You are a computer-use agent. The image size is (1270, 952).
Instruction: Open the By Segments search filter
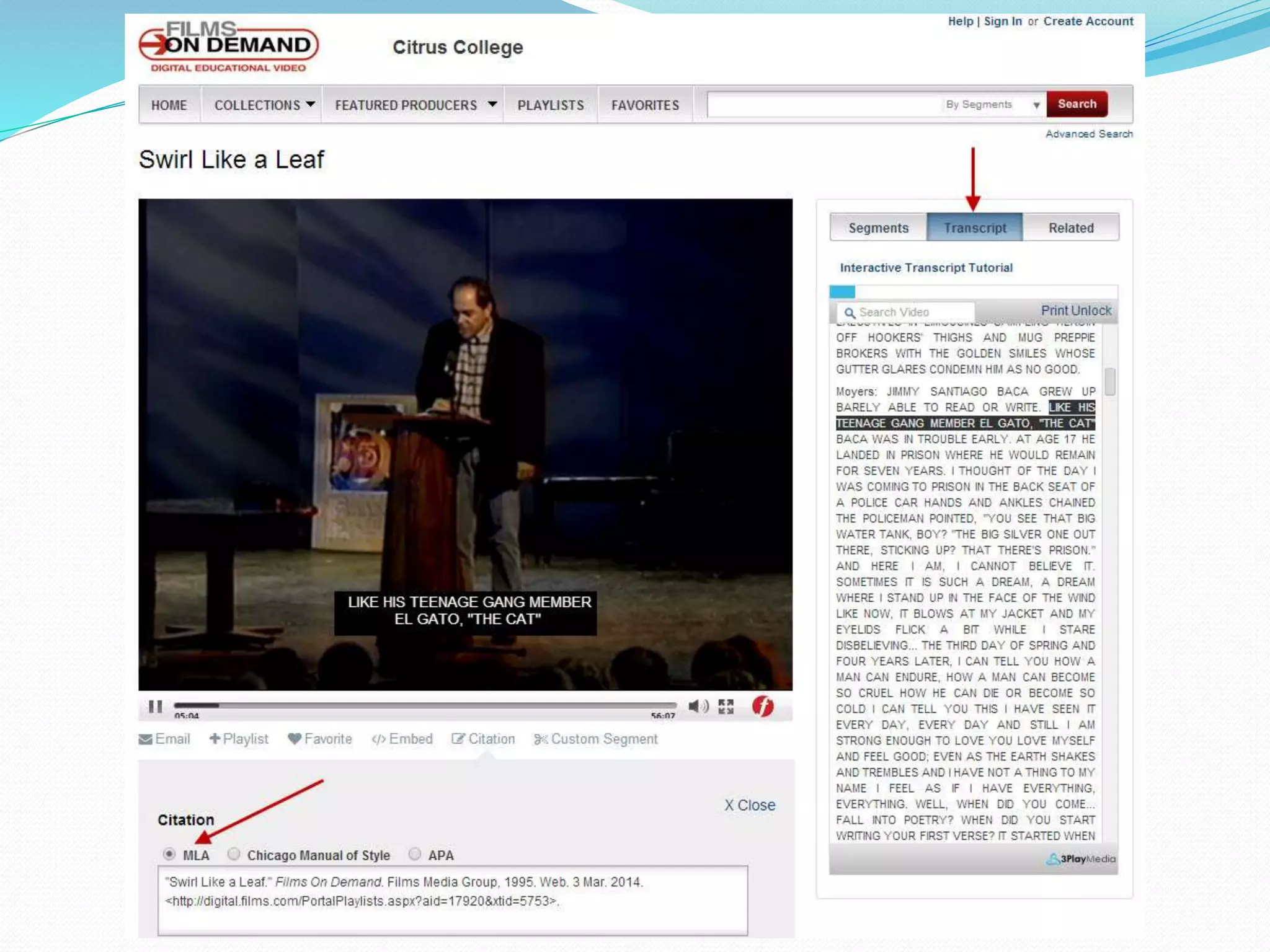[992, 105]
